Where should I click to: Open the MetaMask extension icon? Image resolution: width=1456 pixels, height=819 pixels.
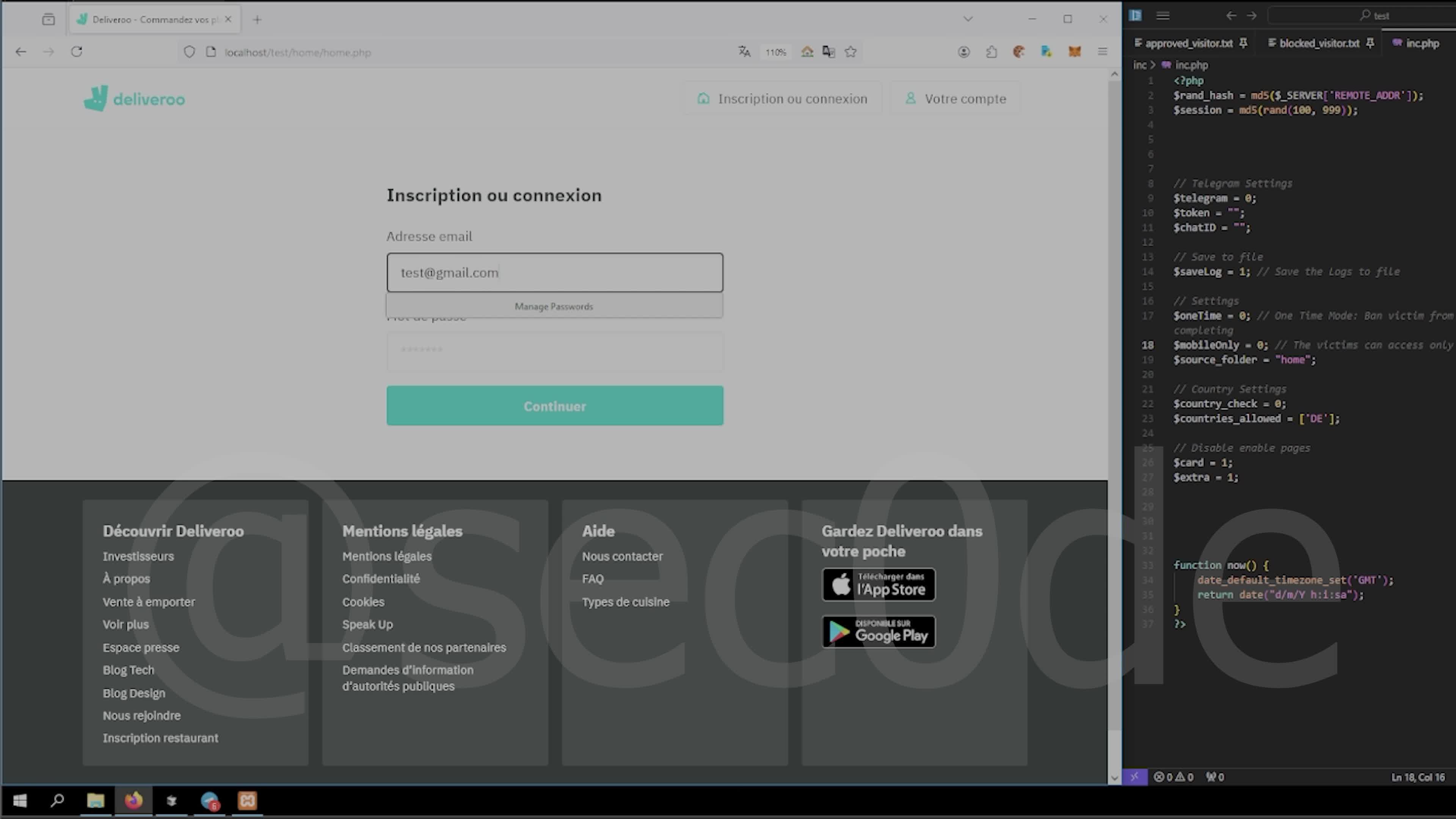pyautogui.click(x=1075, y=52)
